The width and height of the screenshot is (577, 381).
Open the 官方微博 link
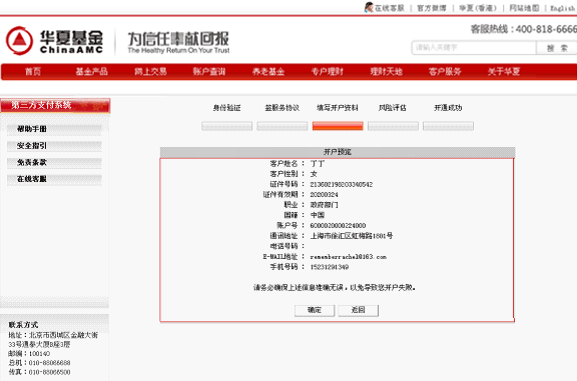431,8
